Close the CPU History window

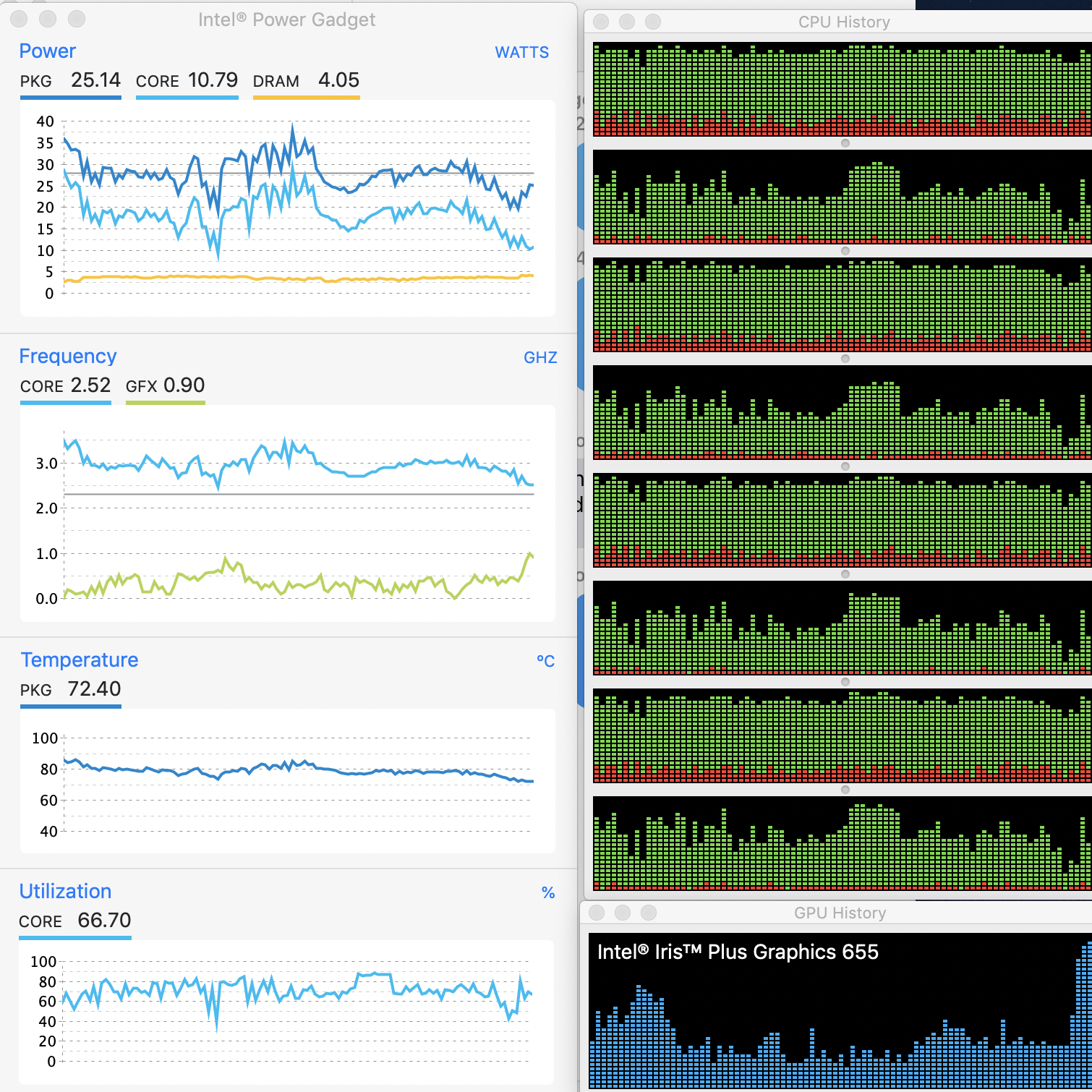tap(601, 22)
